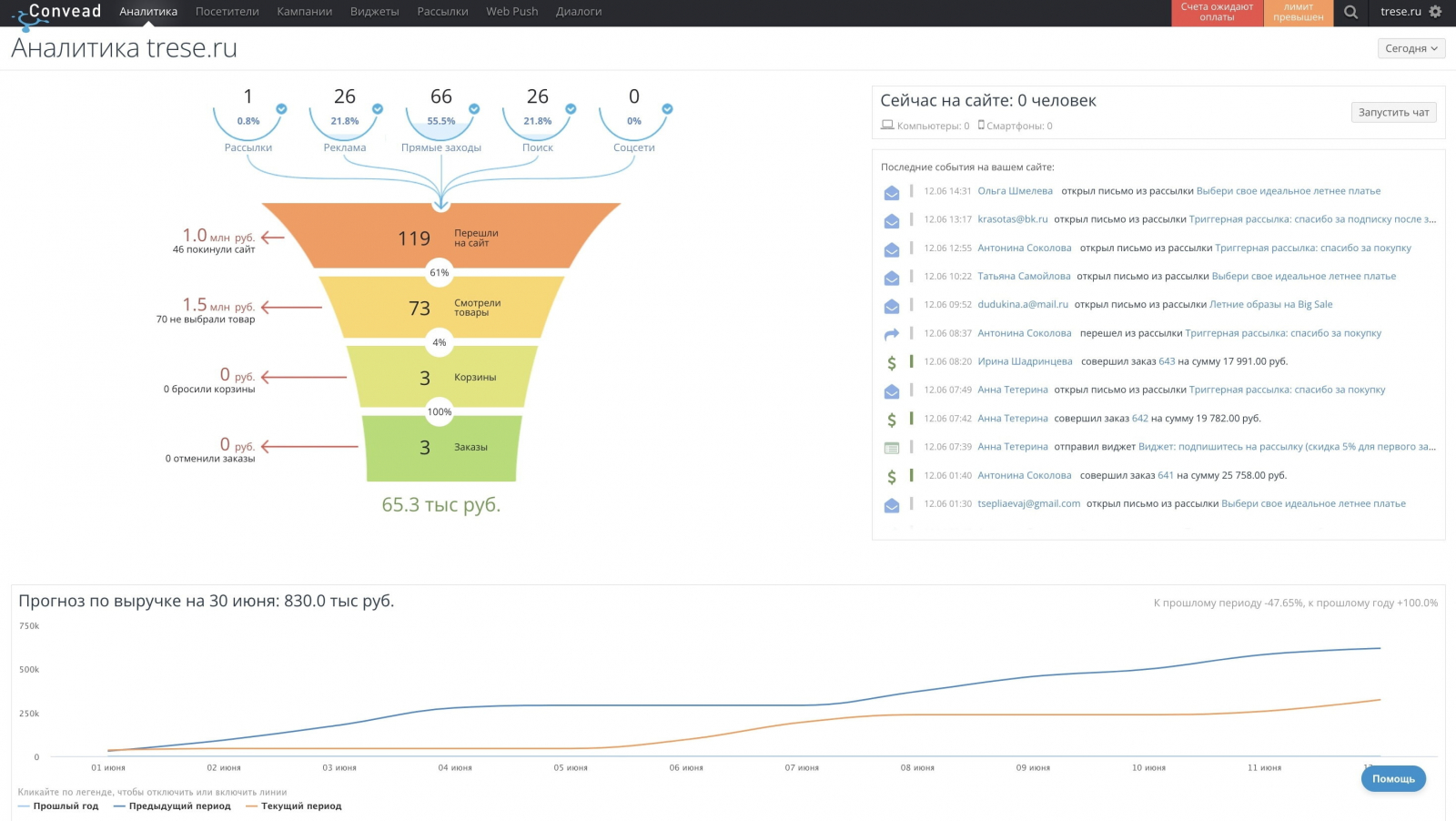This screenshot has width=1456, height=821.
Task: Click the checkmark badge on Поиск source
Action: [x=571, y=108]
